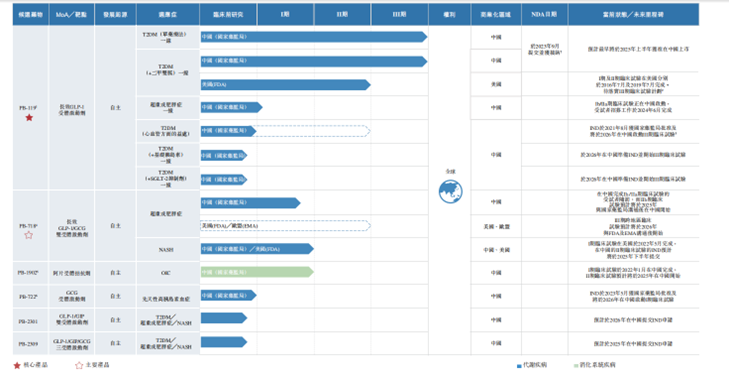Click the NDA date column header
The height and width of the screenshot is (375, 729).
tap(544, 14)
